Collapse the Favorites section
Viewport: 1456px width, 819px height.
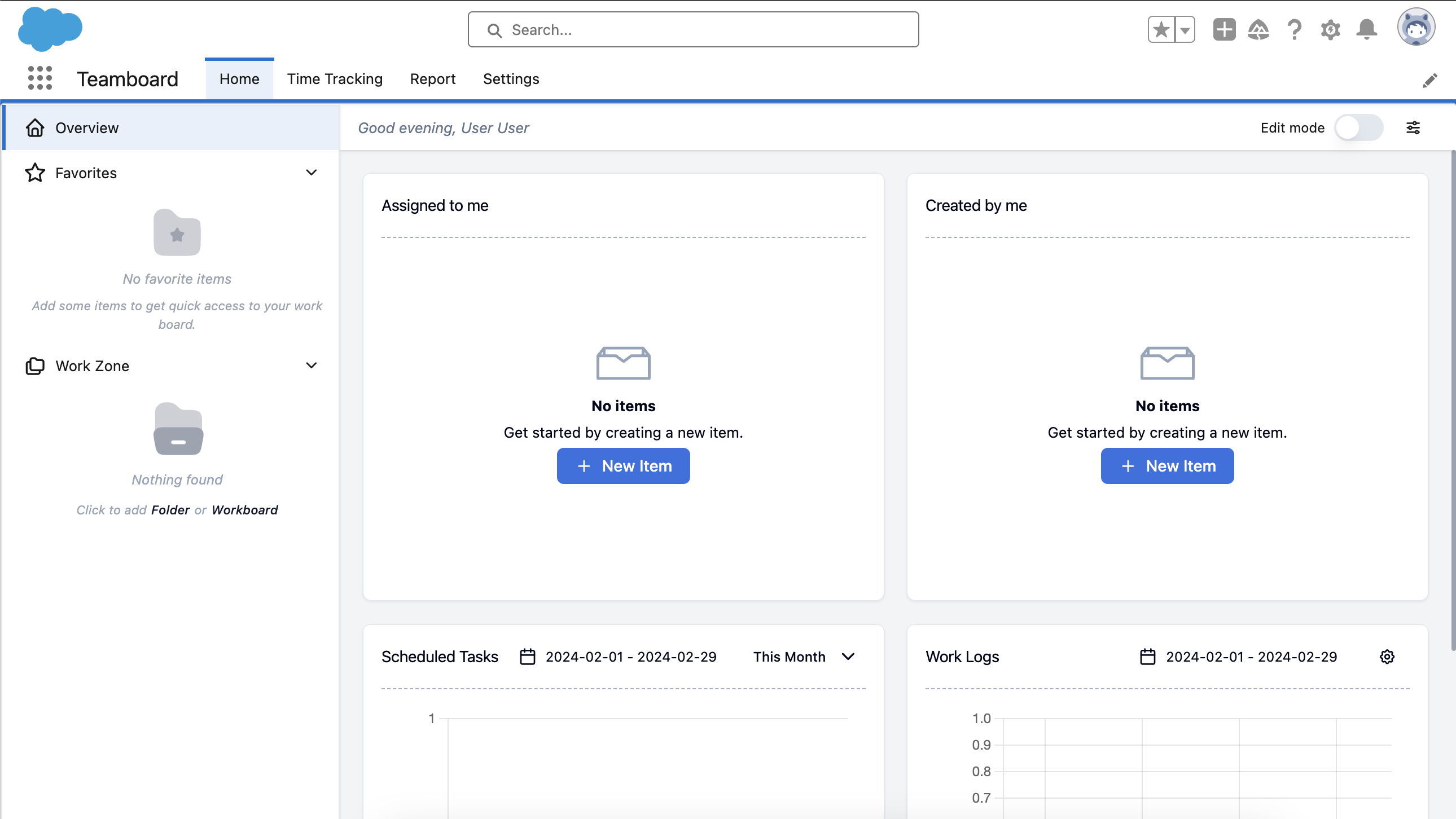(x=311, y=172)
